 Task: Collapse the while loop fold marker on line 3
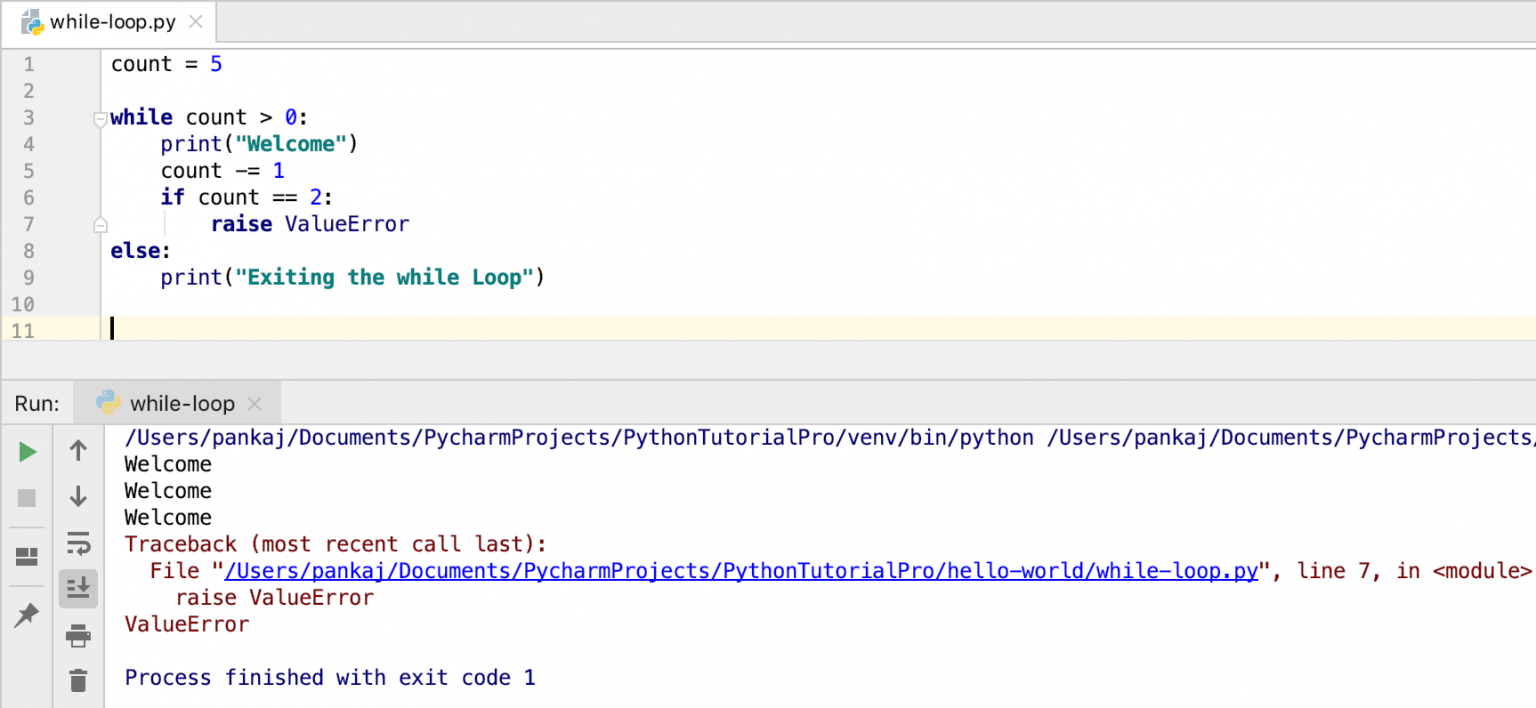[99, 119]
